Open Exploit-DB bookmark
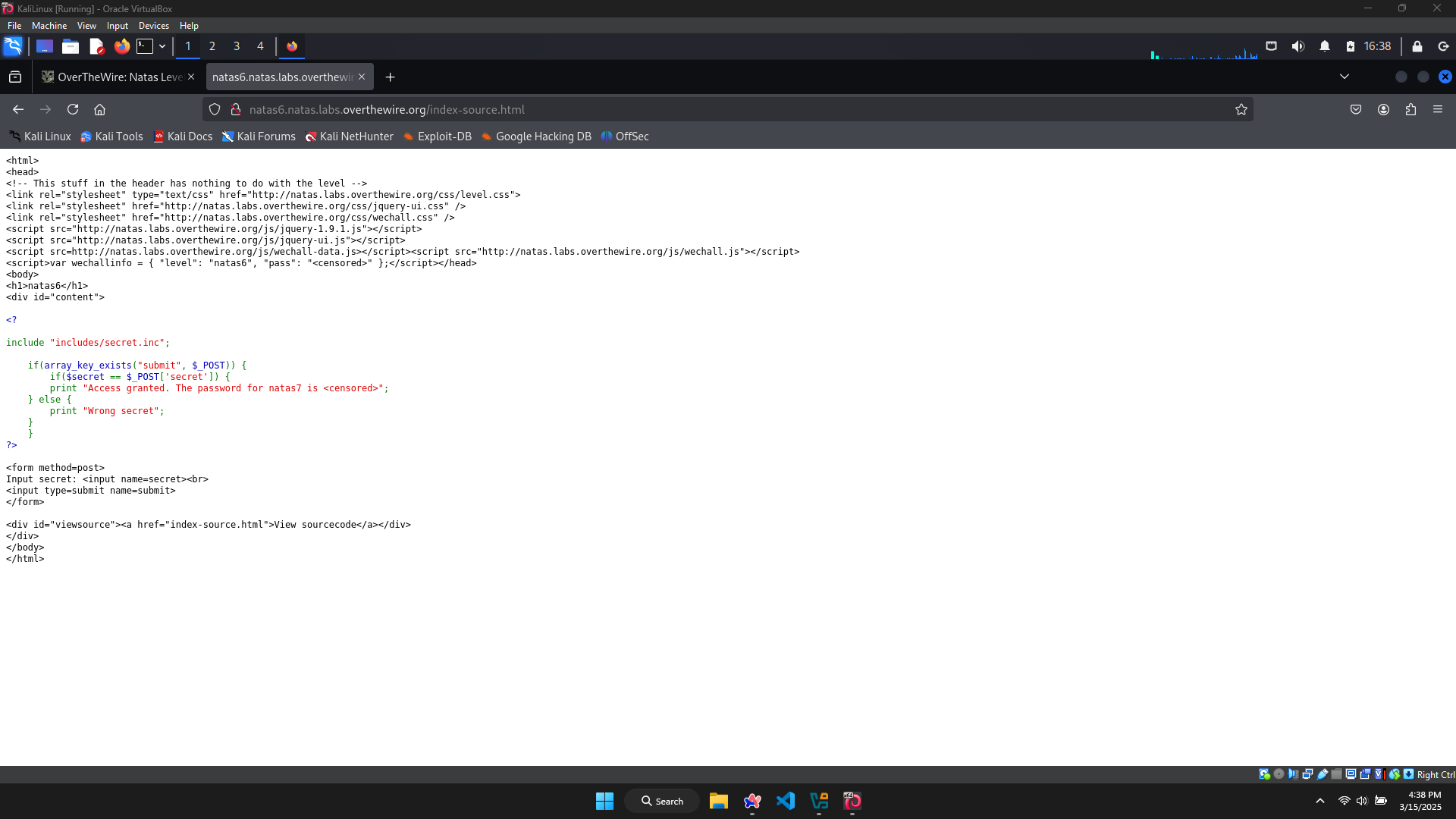The height and width of the screenshot is (819, 1456). [437, 136]
